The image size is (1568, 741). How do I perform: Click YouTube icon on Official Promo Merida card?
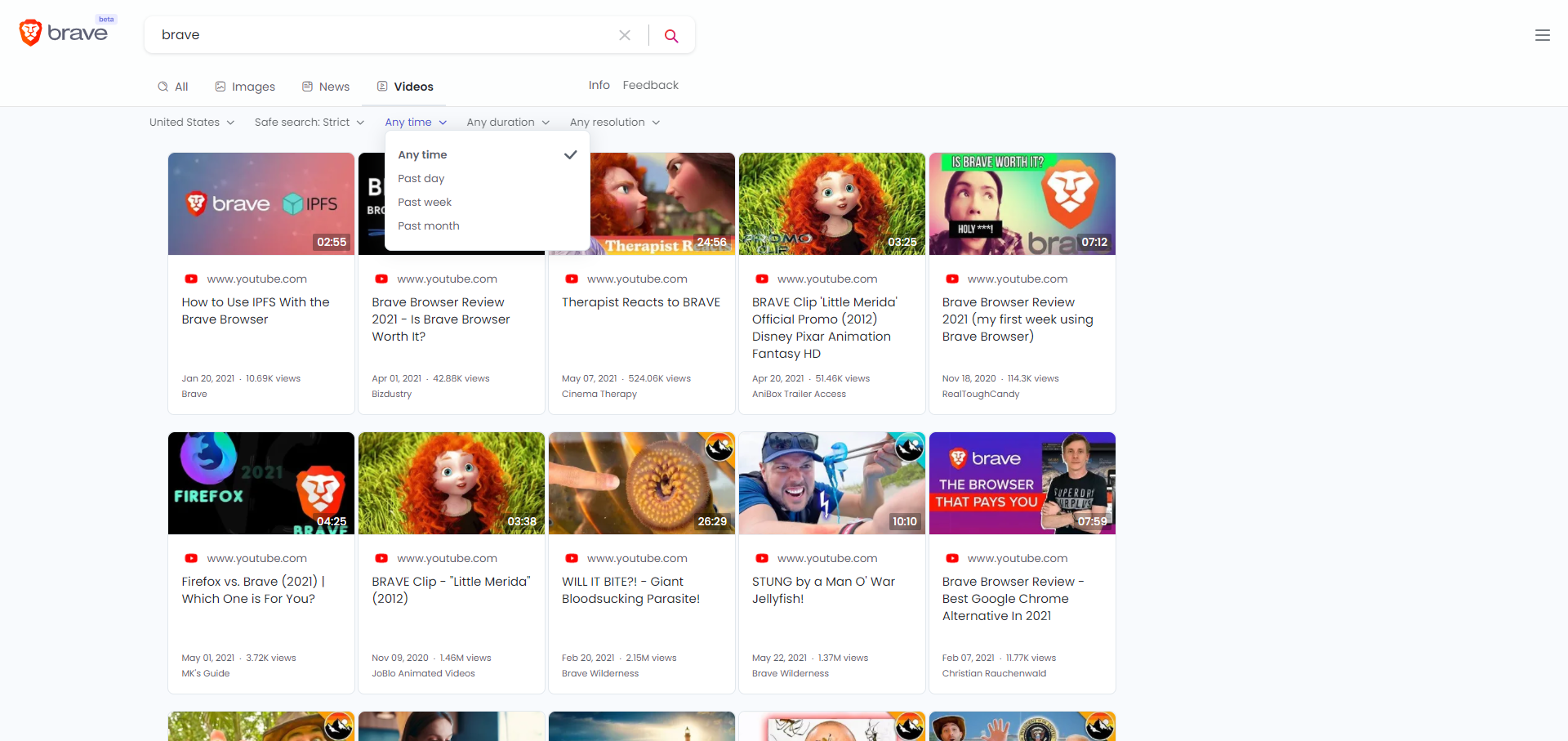tap(762, 279)
